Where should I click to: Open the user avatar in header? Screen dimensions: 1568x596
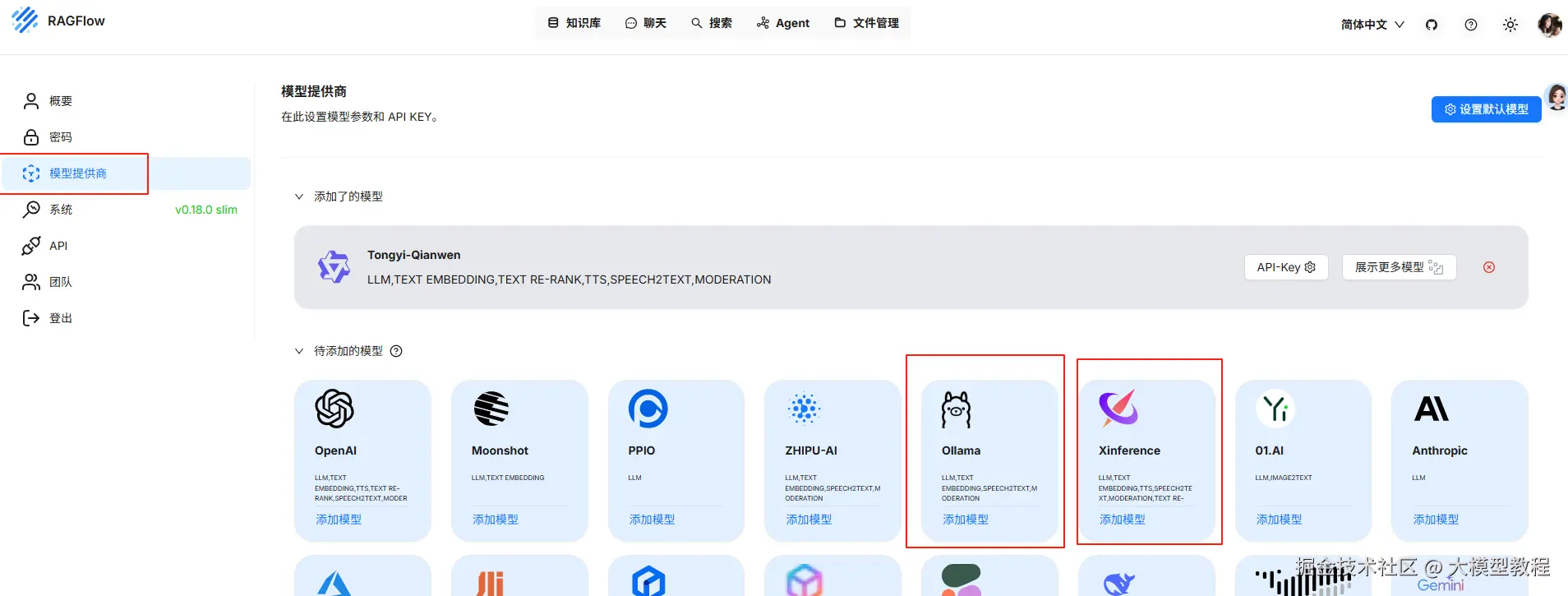pyautogui.click(x=1550, y=25)
